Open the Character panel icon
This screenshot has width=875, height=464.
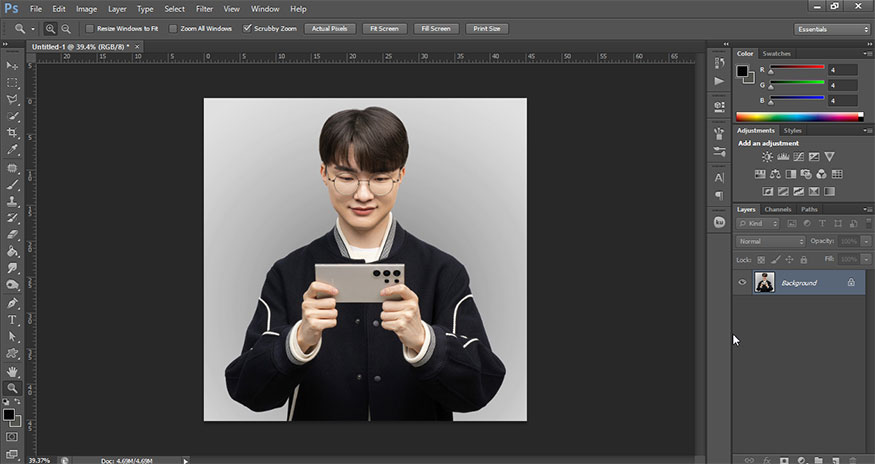pyautogui.click(x=719, y=177)
